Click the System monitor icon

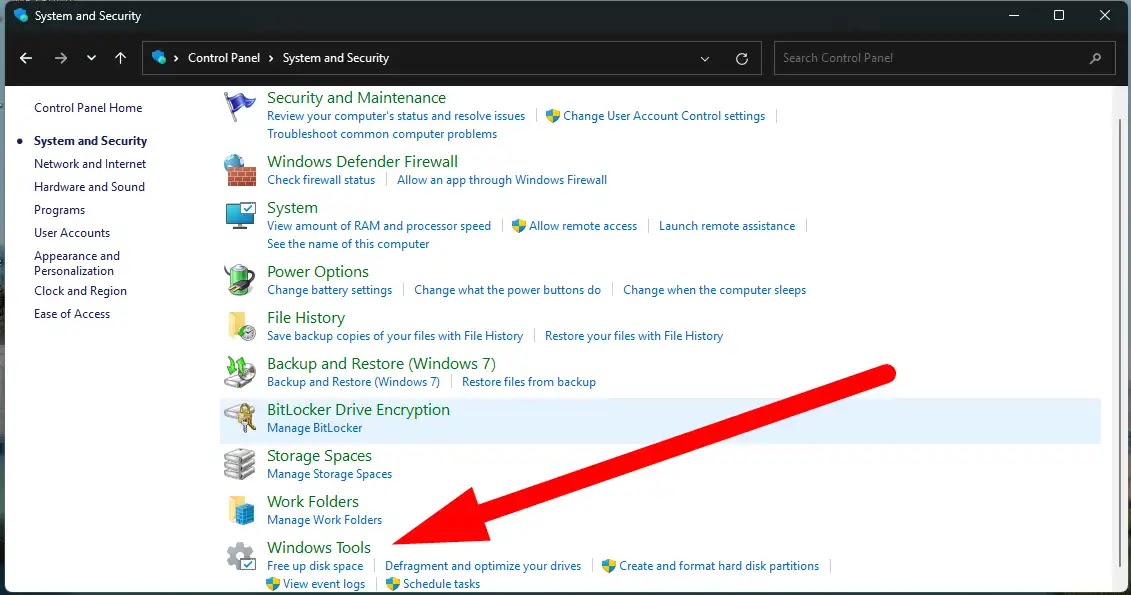239,216
